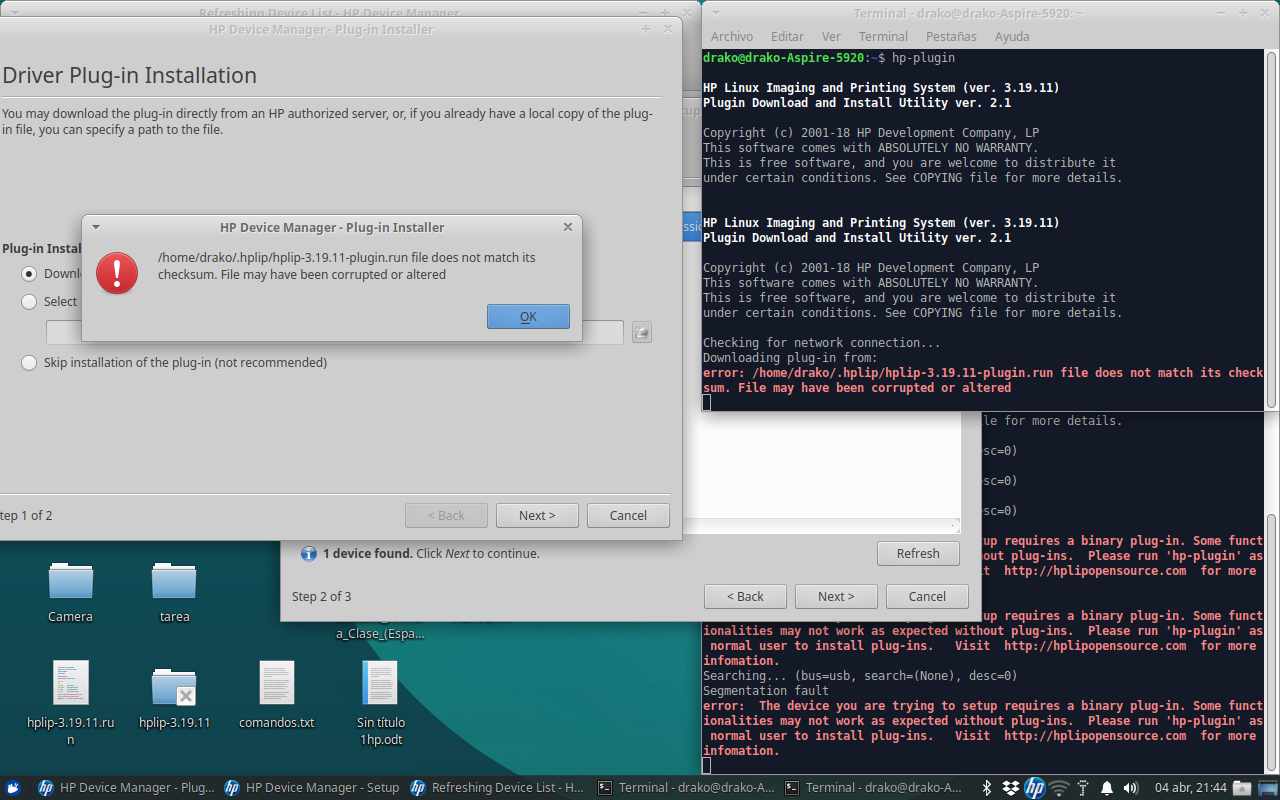The image size is (1280, 800).
Task: Click the HP tray icon
Action: (x=1034, y=788)
